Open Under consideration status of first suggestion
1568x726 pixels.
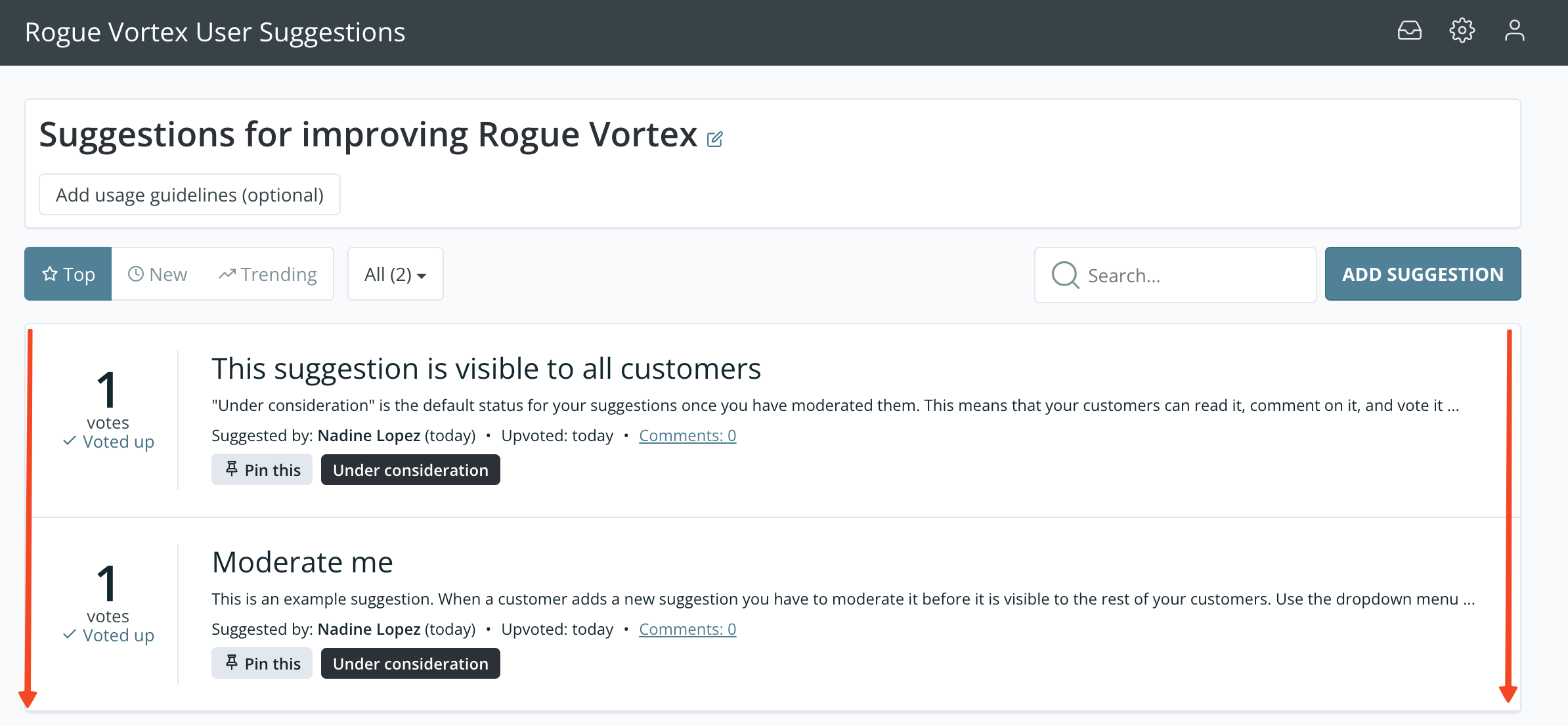coord(410,470)
